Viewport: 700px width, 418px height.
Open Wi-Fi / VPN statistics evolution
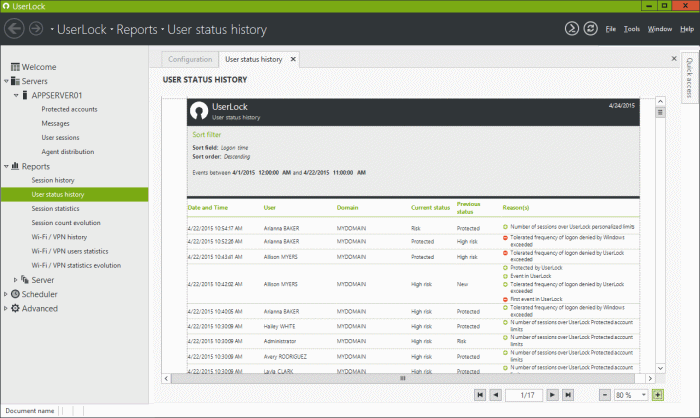(76, 265)
